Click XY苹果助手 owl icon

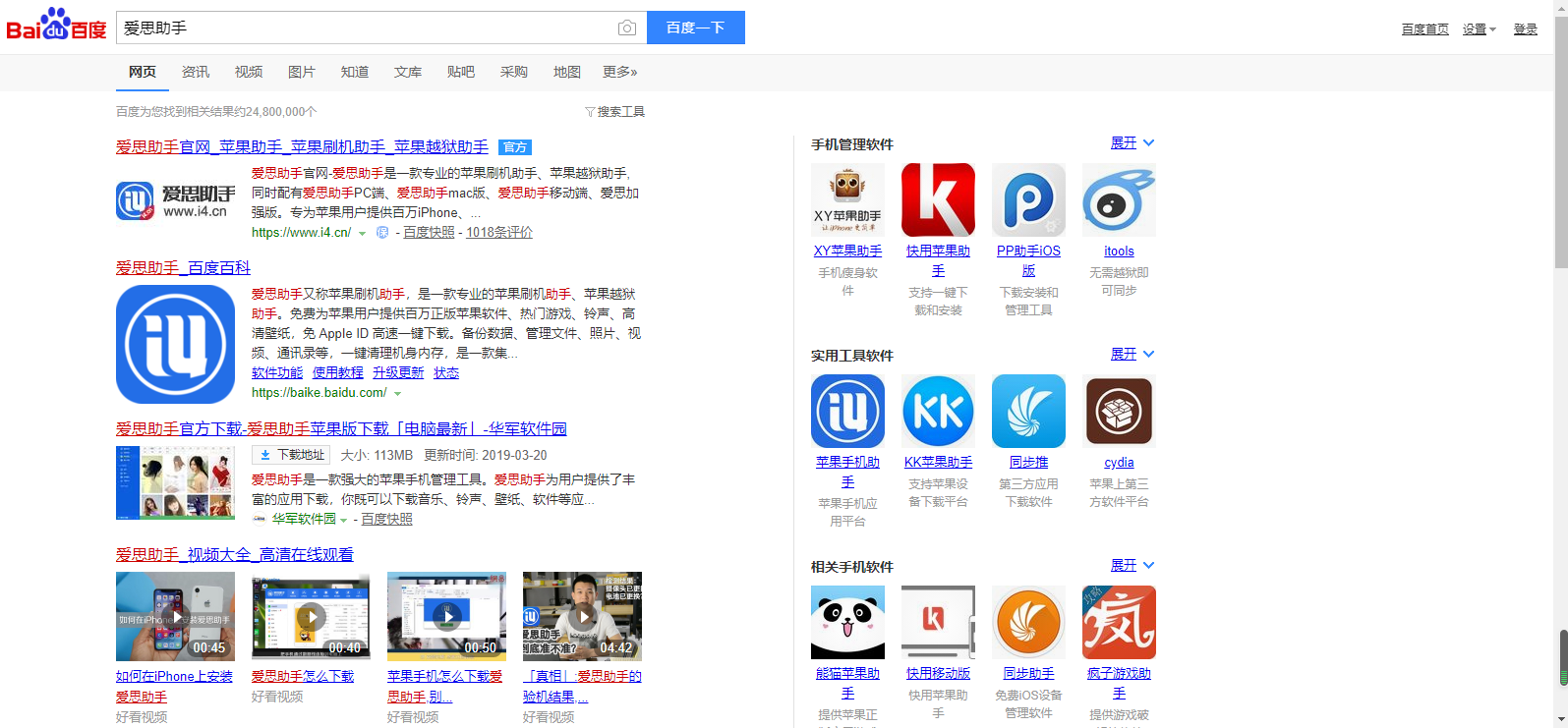pyautogui.click(x=847, y=199)
